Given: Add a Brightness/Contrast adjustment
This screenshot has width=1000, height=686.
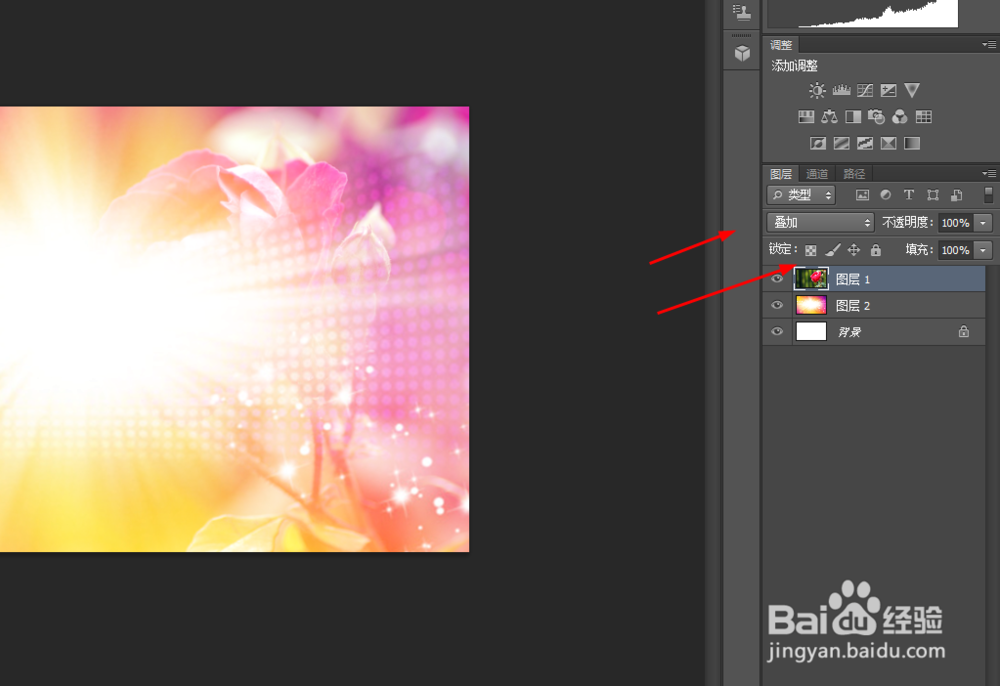Looking at the screenshot, I should click(817, 91).
